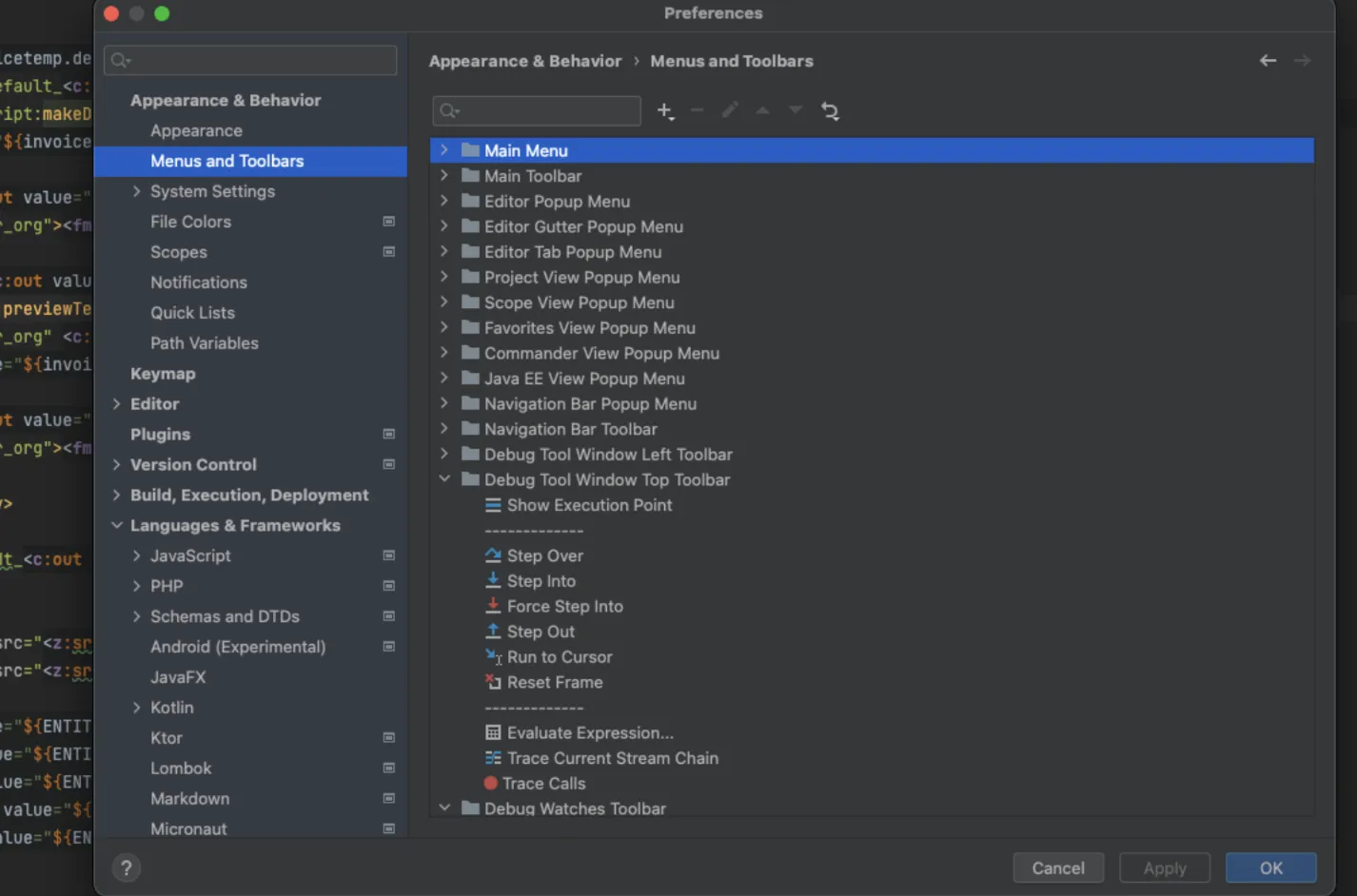Click the back navigation arrow
The width and height of the screenshot is (1357, 896).
[1268, 61]
